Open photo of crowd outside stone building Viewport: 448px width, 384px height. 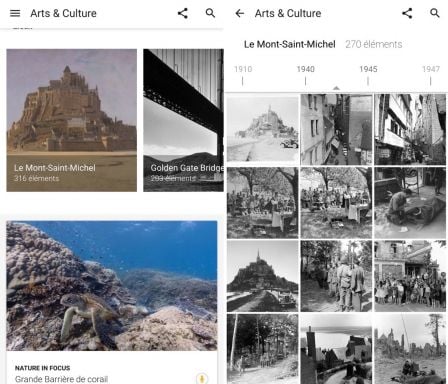coord(410,276)
